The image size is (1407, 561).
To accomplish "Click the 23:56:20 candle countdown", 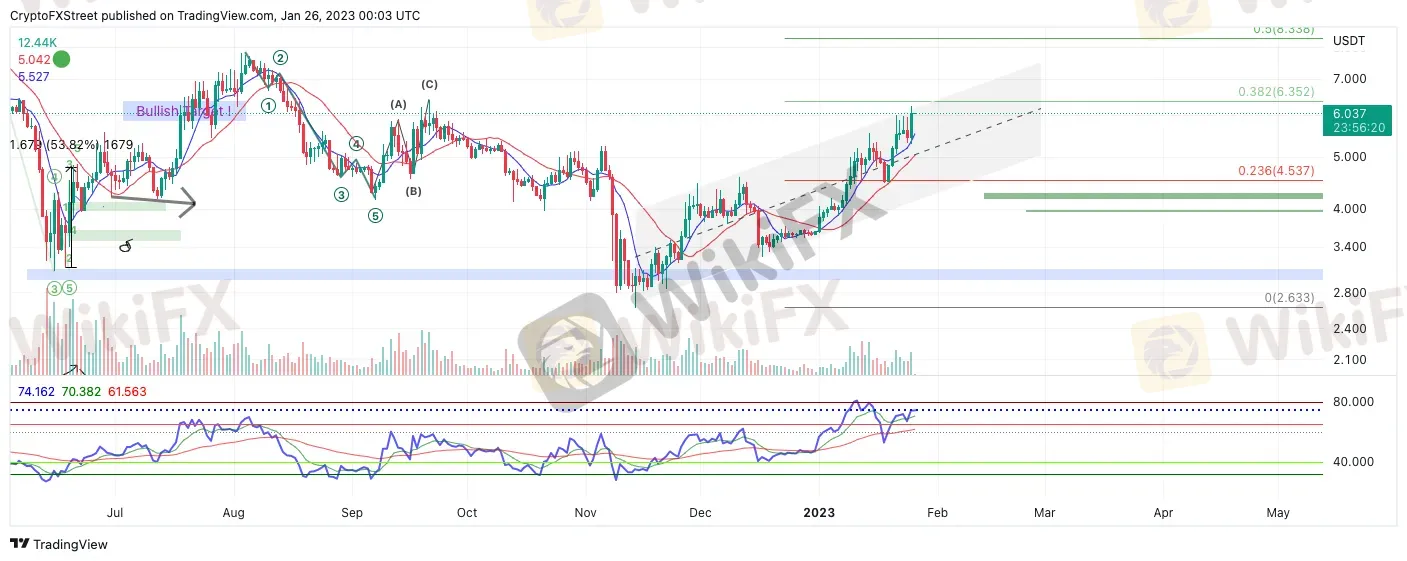I will tap(1359, 128).
